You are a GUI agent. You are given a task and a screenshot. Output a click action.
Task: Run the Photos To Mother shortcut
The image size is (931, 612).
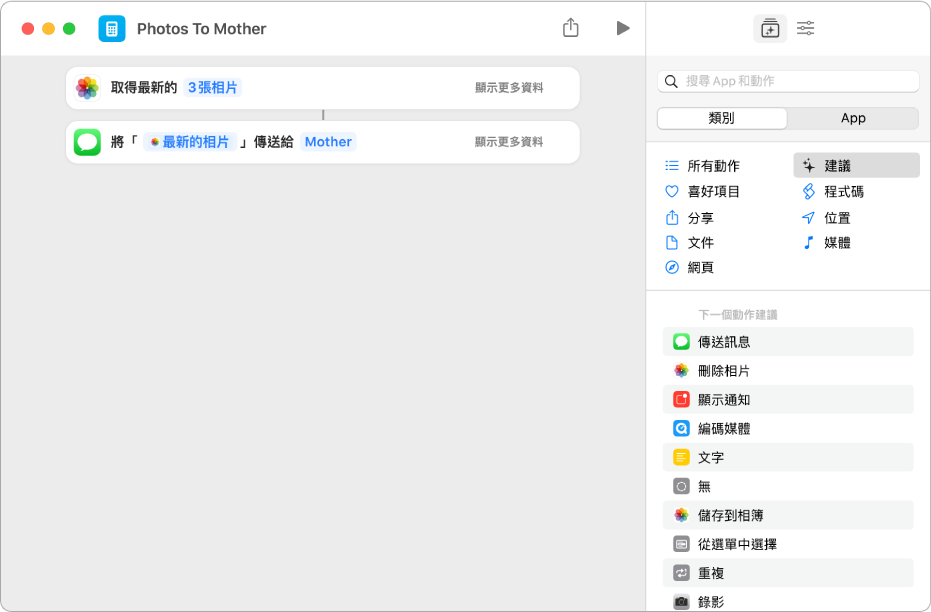coord(623,28)
